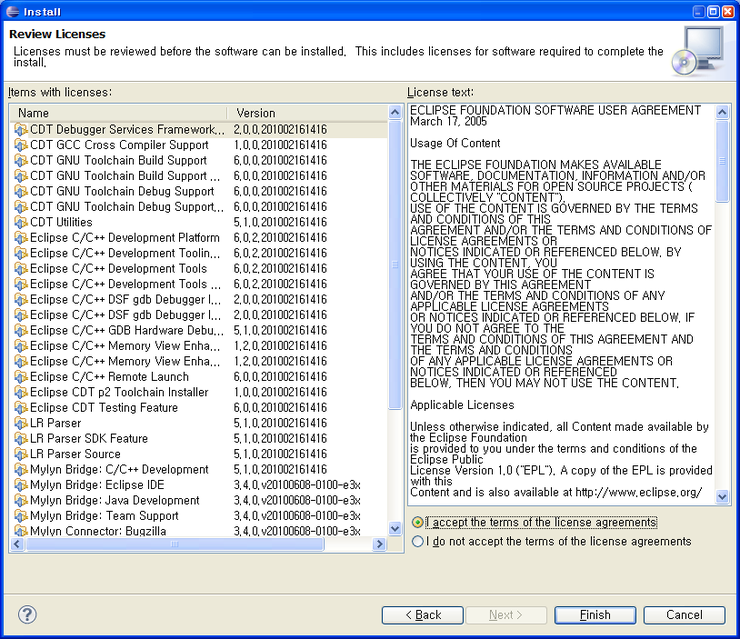This screenshot has height=639, width=740.
Task: Click the items list horizontal scroll right arrow
Action: tap(379, 544)
